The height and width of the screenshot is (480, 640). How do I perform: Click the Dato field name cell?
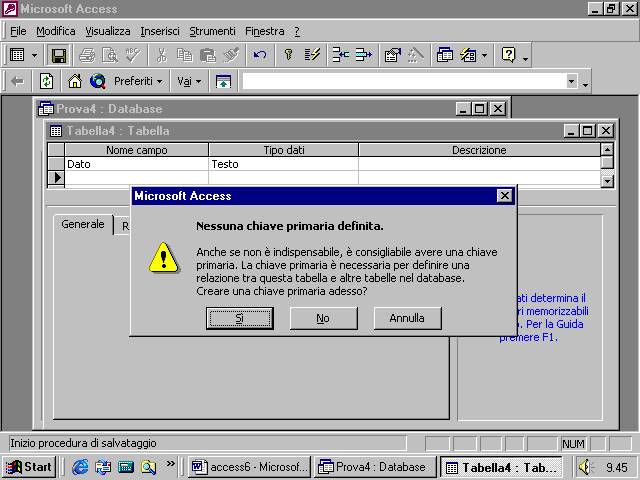pos(136,164)
